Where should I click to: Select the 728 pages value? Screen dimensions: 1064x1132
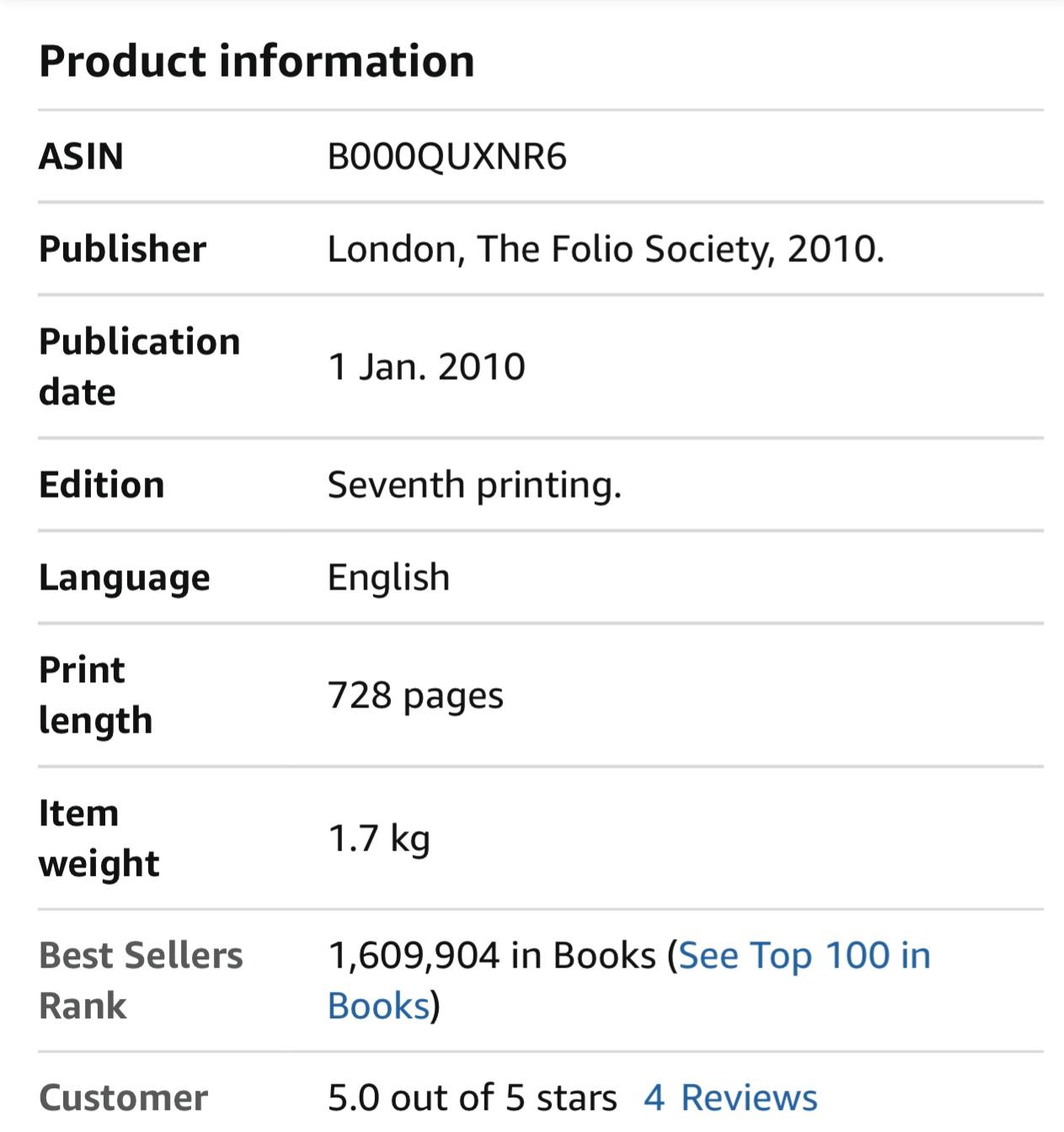coord(414,696)
